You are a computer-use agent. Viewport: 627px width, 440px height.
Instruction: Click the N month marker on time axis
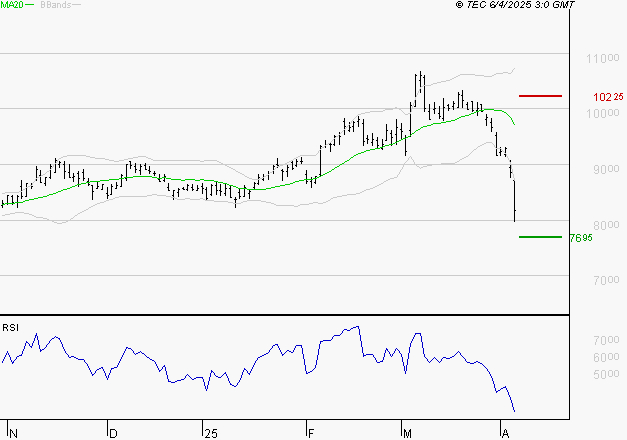[x=13, y=433]
